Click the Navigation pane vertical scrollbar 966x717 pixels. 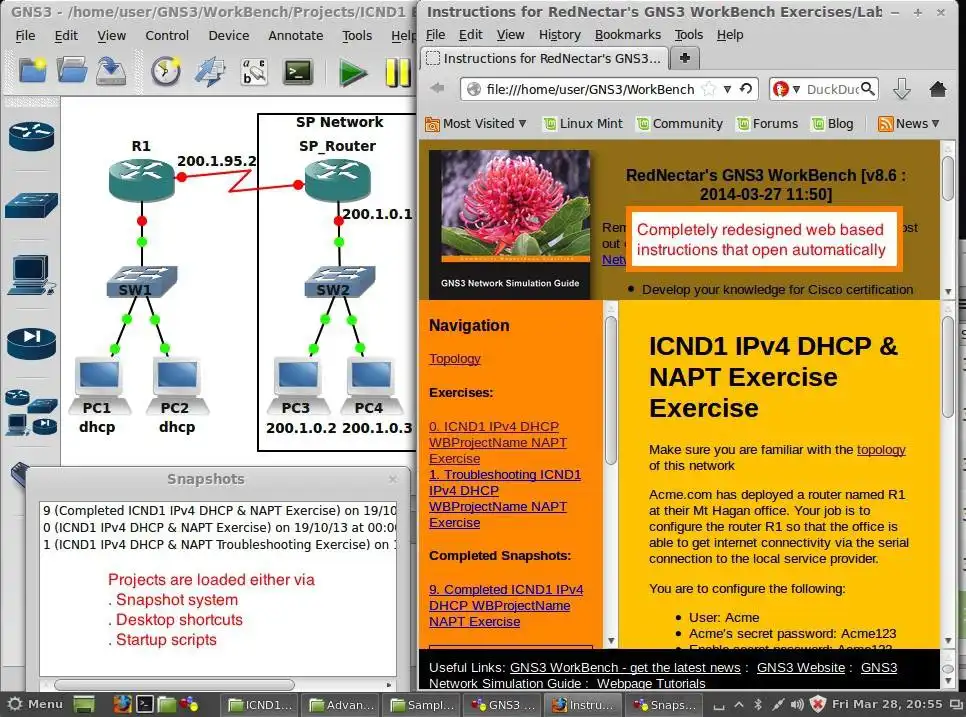click(611, 391)
